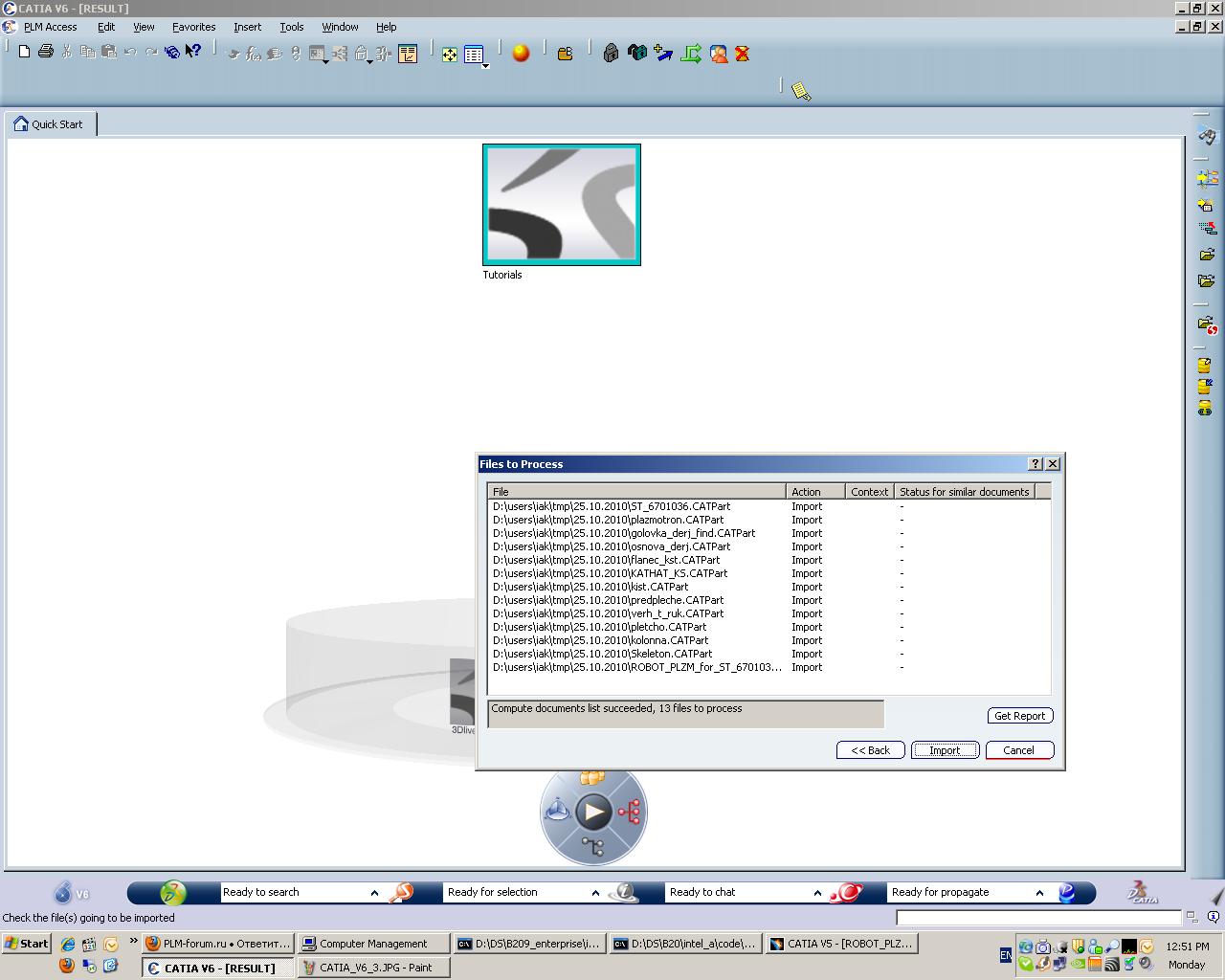
Task: Expand the Ready for selection dropdown
Action: [x=595, y=893]
